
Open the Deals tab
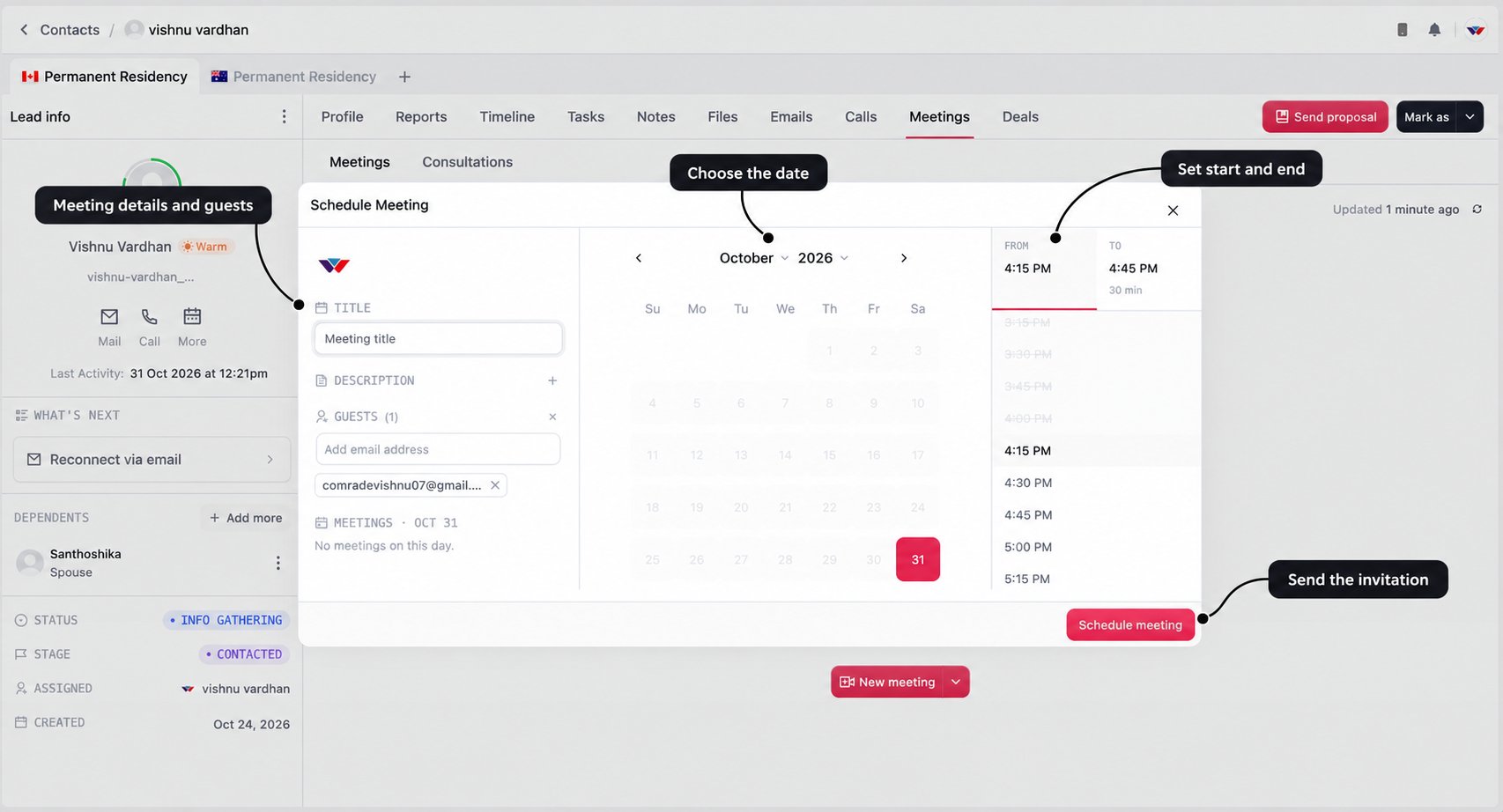(1020, 117)
